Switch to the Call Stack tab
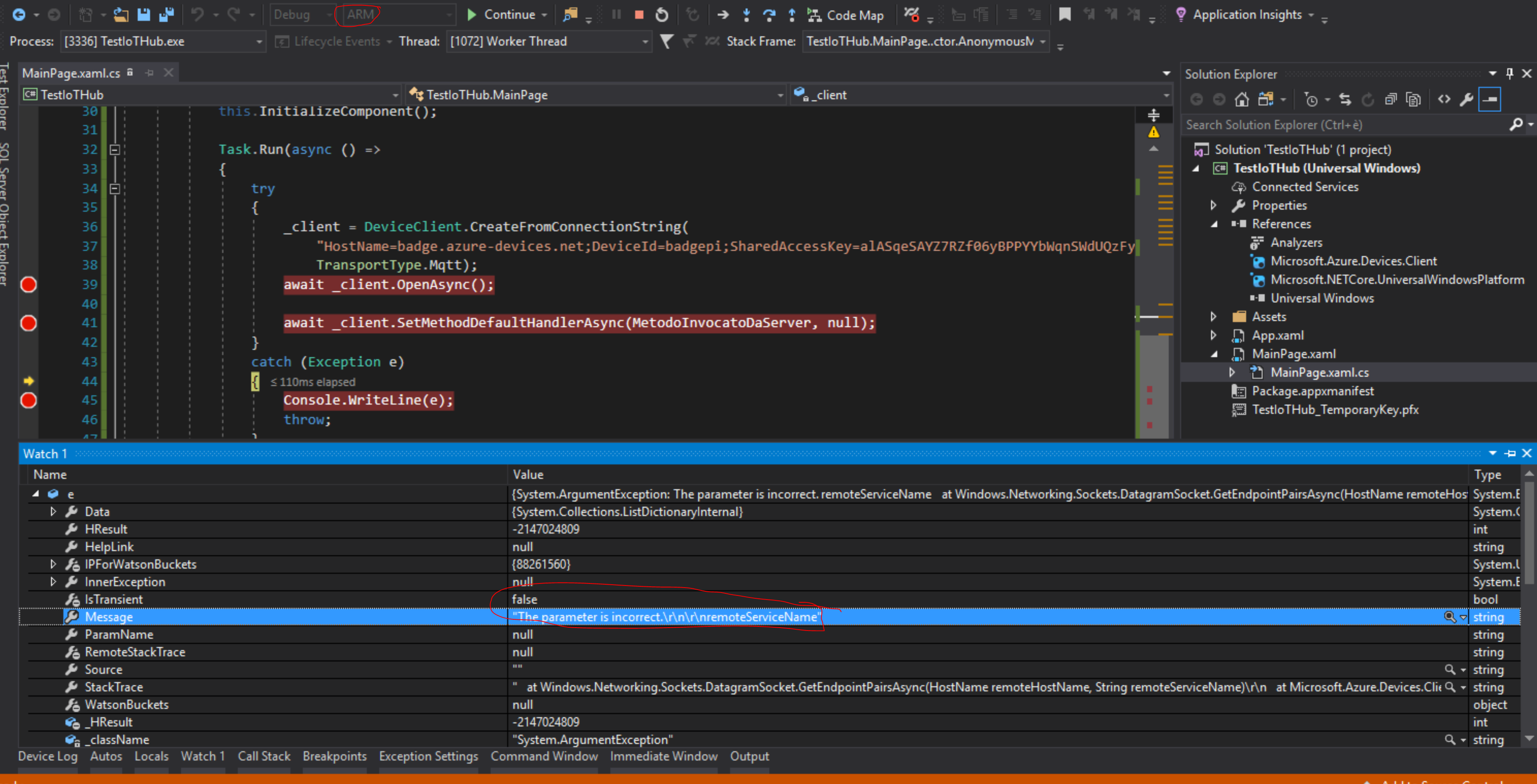Screen dimensions: 1537x784 pyautogui.click(x=264, y=756)
